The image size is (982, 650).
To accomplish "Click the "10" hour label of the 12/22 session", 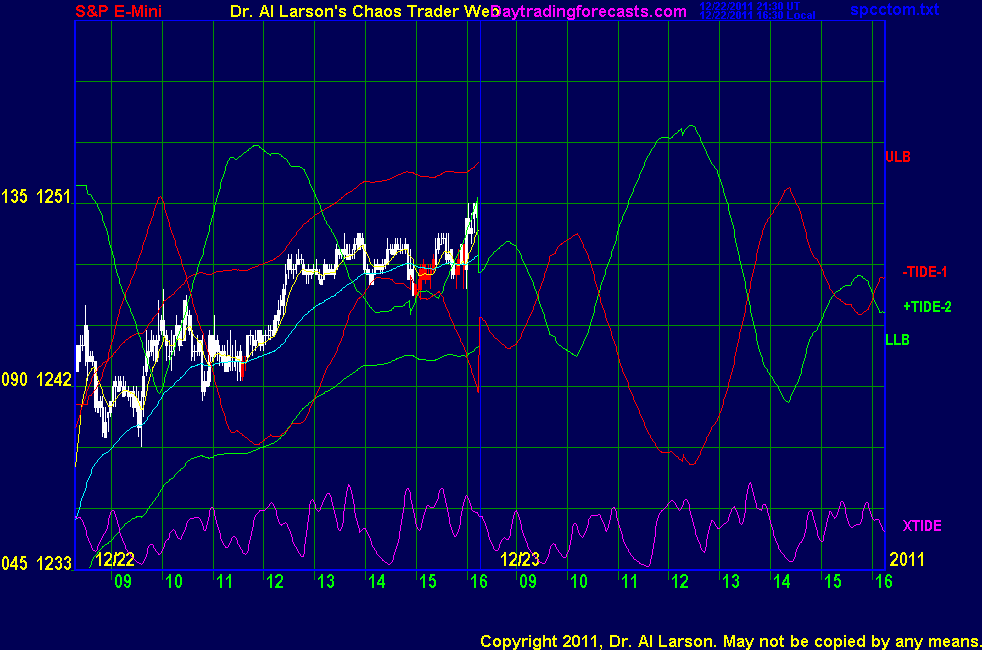I will point(173,582).
